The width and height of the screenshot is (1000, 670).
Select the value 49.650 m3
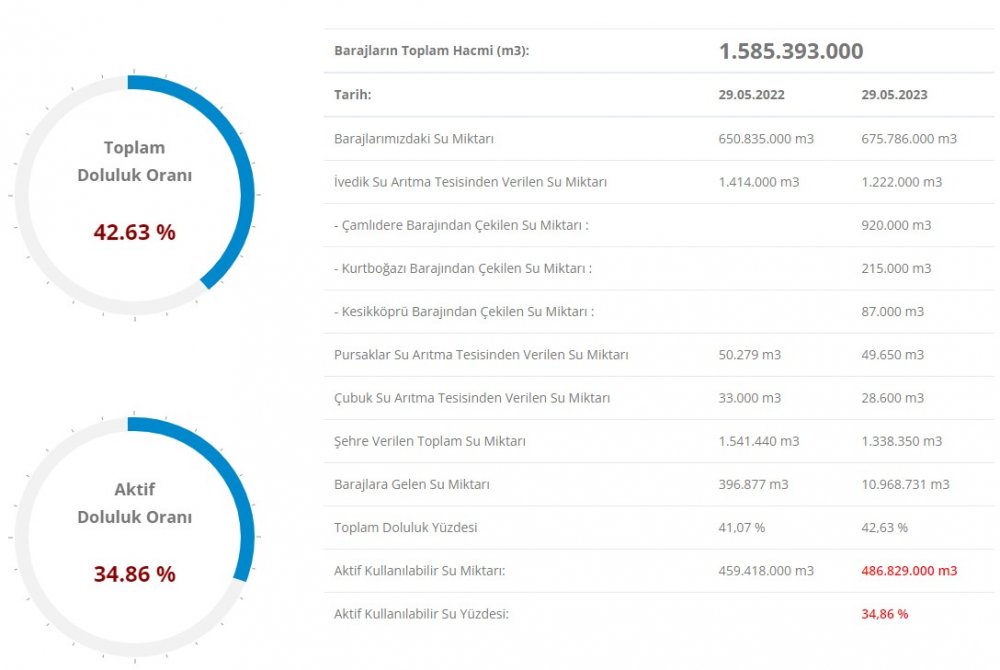(892, 354)
